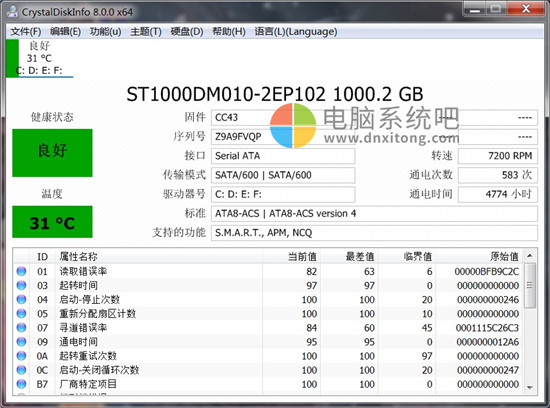The width and height of the screenshot is (550, 408).
Task: Click the status dot for ID 07 寻道错误率
Action: pyautogui.click(x=21, y=328)
